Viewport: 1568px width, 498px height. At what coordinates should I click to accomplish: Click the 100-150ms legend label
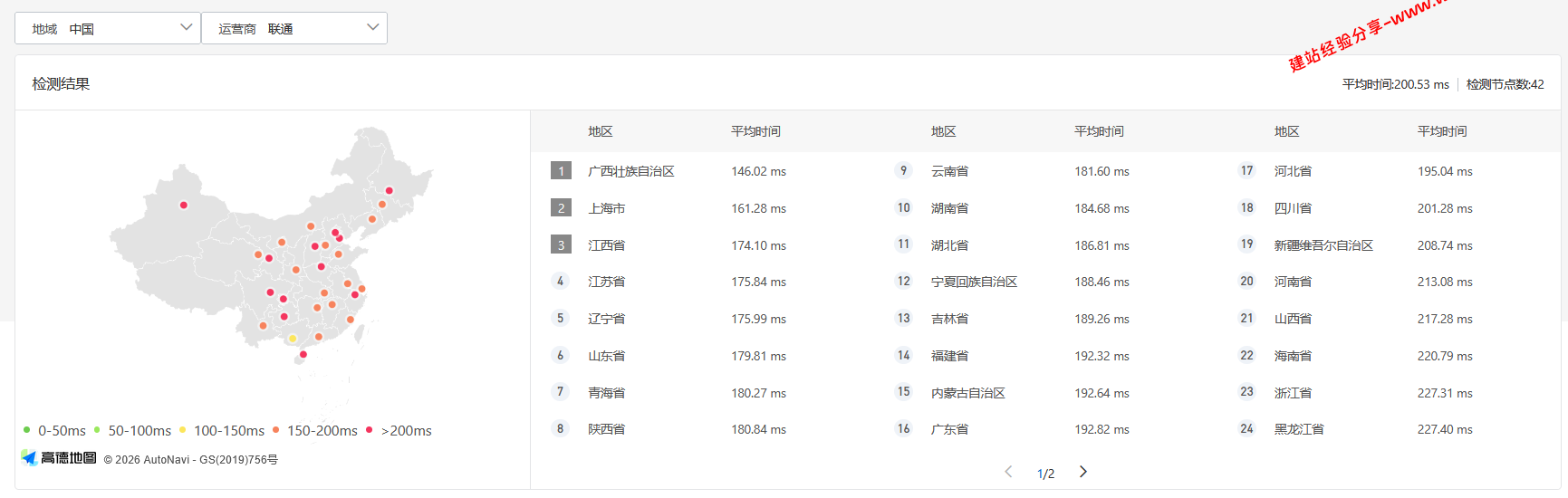(x=229, y=431)
